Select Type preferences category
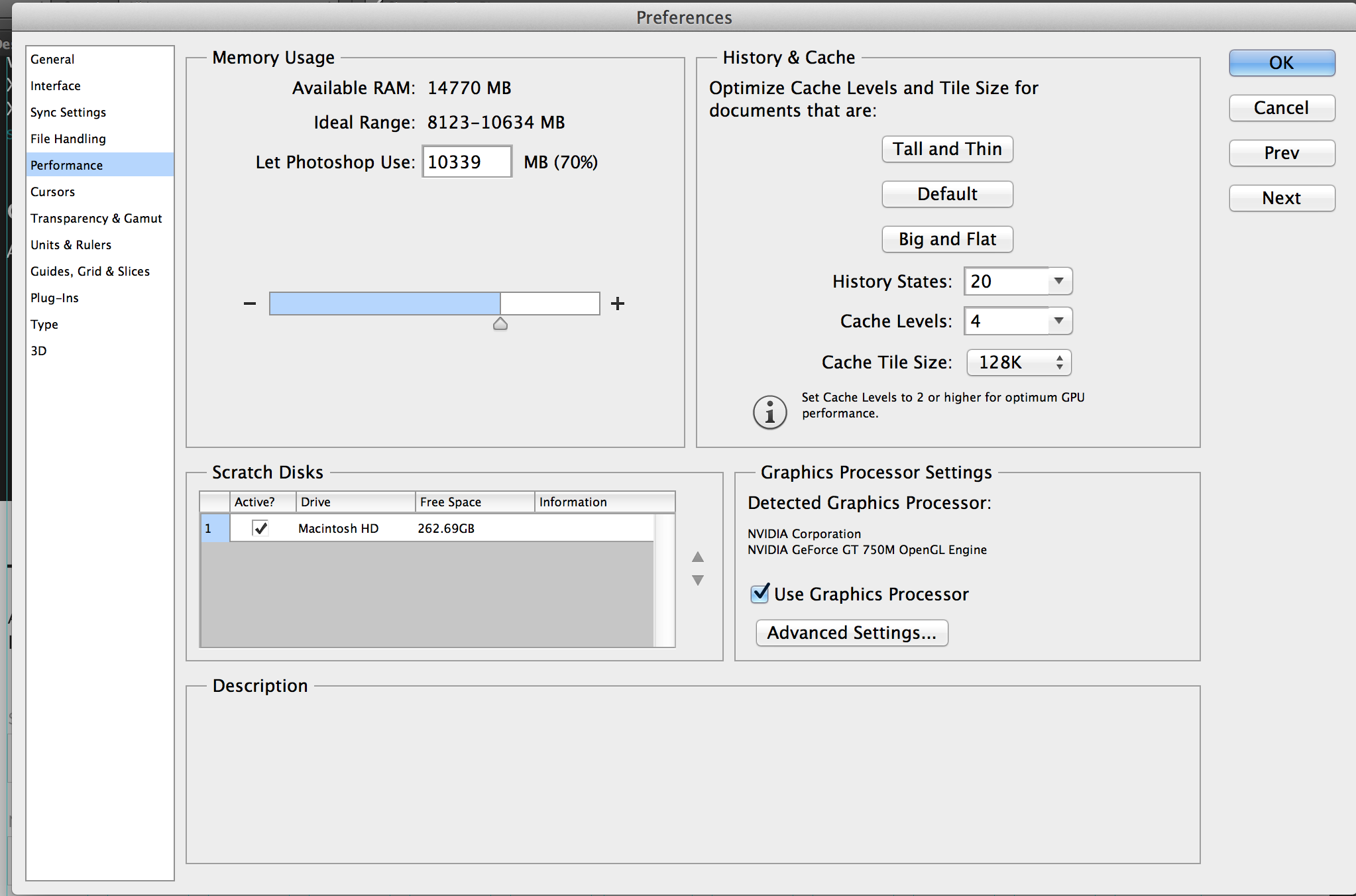Screen dimensions: 1356x896 [99, 324]
